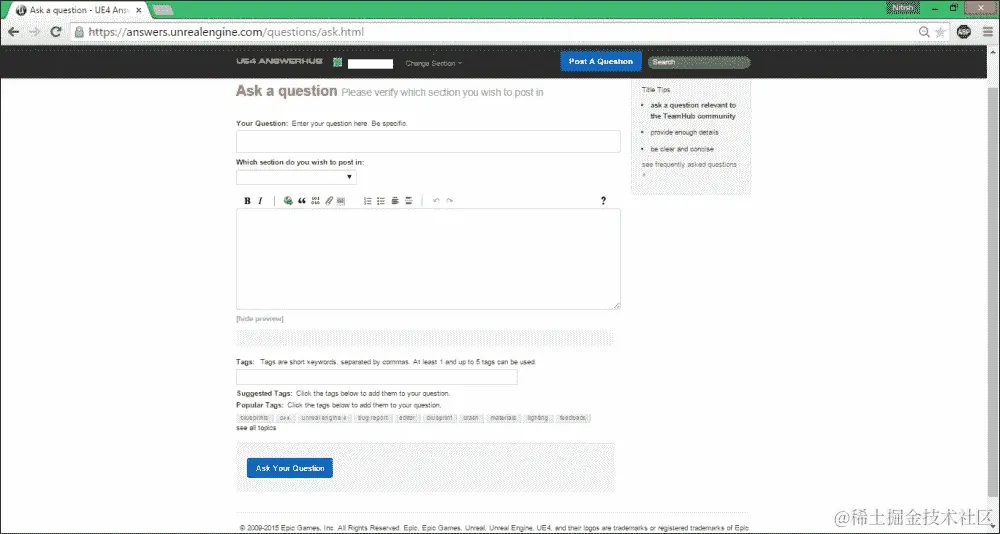
Task: Undo the last edit in the editor
Action: point(436,201)
